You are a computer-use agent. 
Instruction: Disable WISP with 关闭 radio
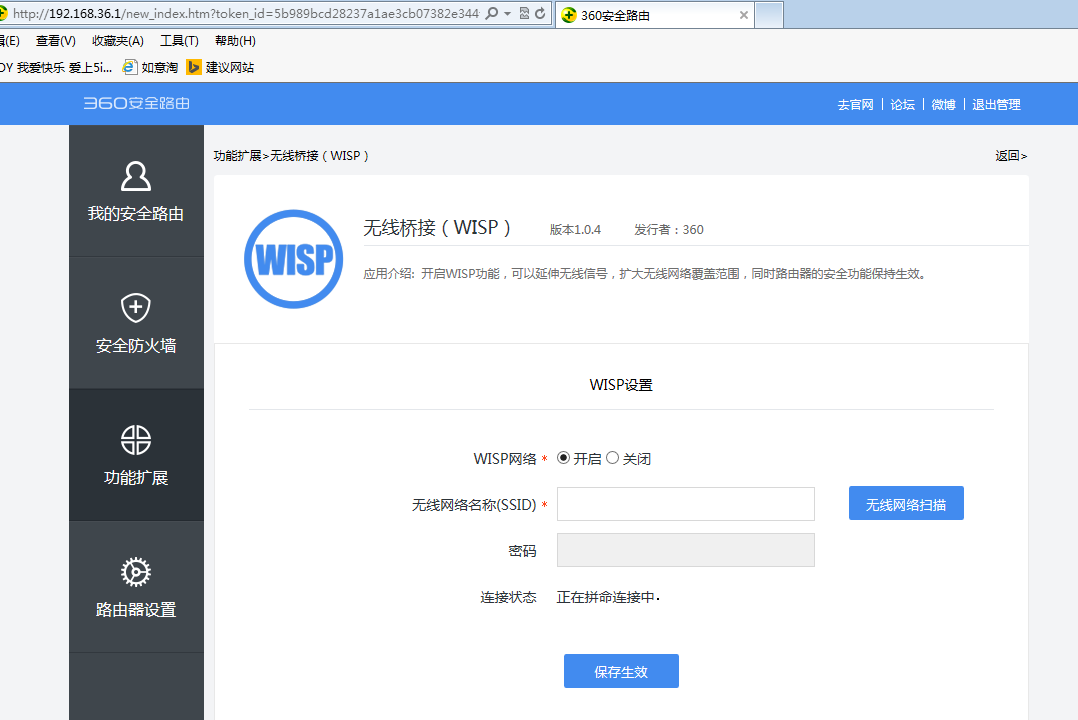tap(613, 458)
